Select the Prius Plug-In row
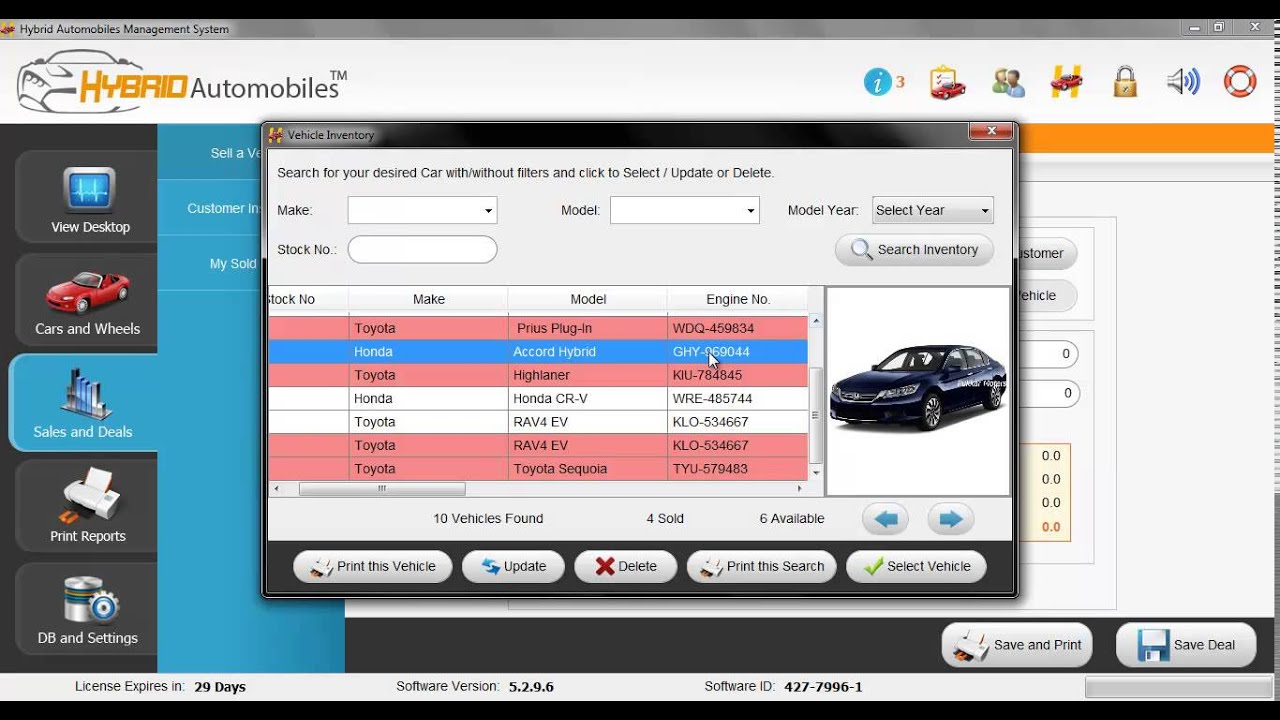Image resolution: width=1280 pixels, height=720 pixels. (538, 328)
